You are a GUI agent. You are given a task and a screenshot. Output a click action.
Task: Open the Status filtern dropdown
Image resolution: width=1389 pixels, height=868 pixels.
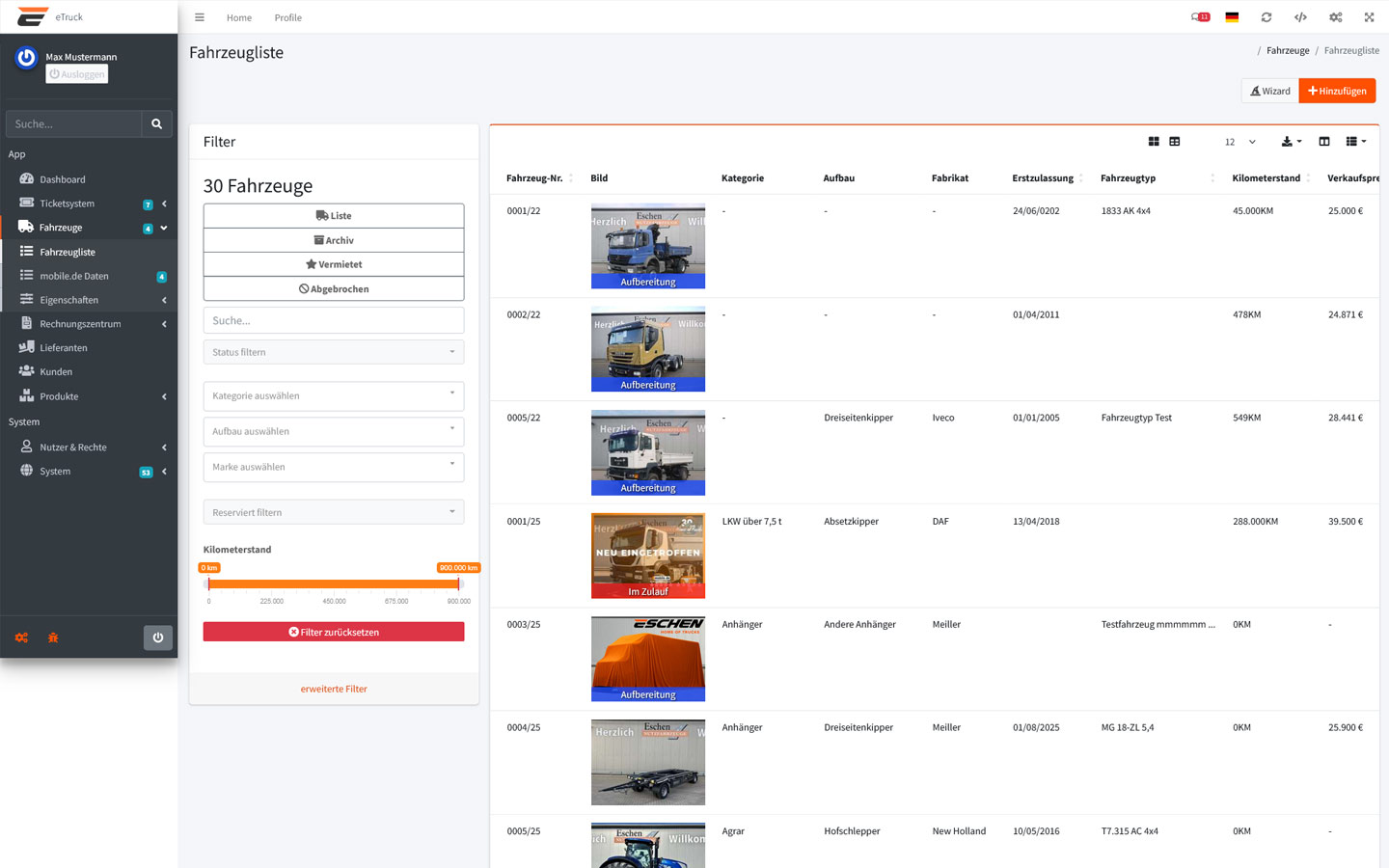pyautogui.click(x=334, y=352)
